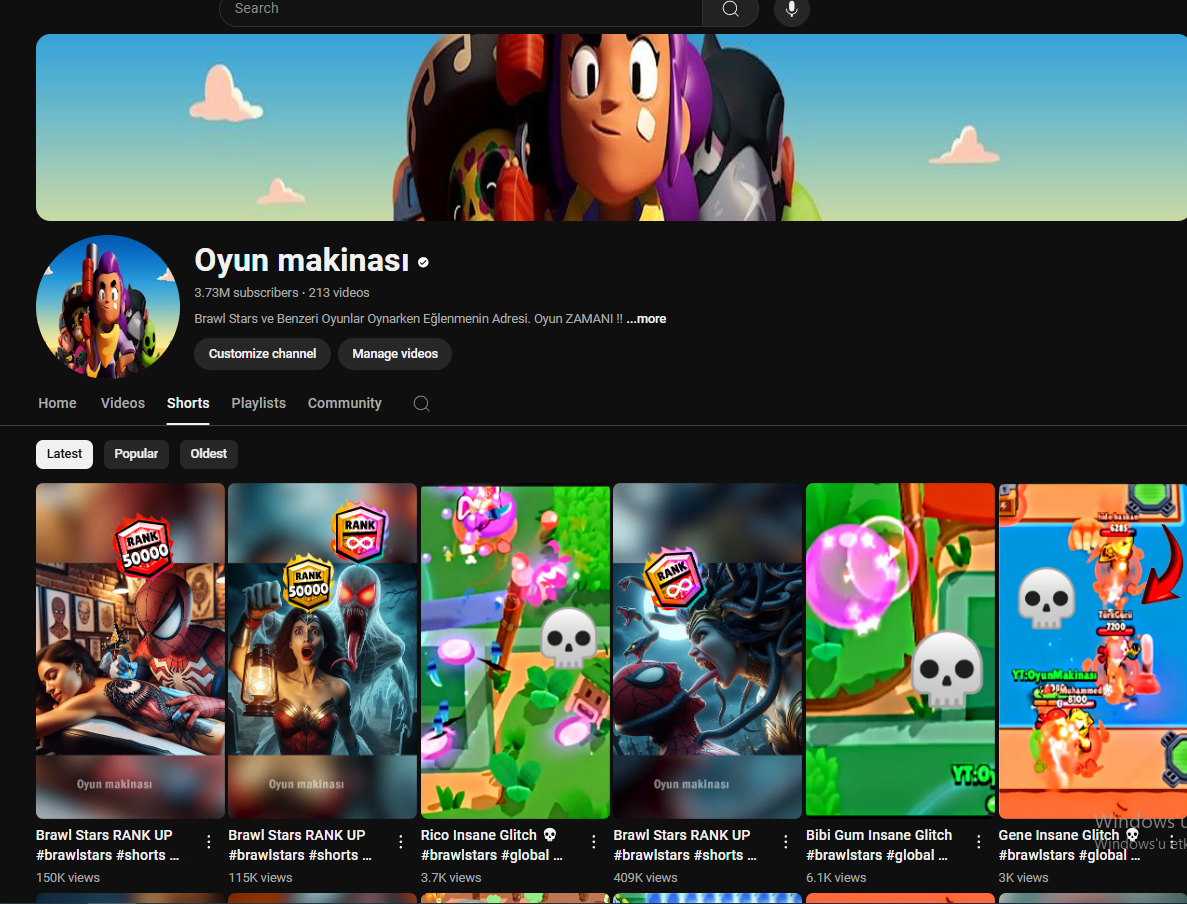Screen dimensions: 1187x904
Task: Open the Brawl Stars RANK UP title with 409K views
Action: click(685, 845)
